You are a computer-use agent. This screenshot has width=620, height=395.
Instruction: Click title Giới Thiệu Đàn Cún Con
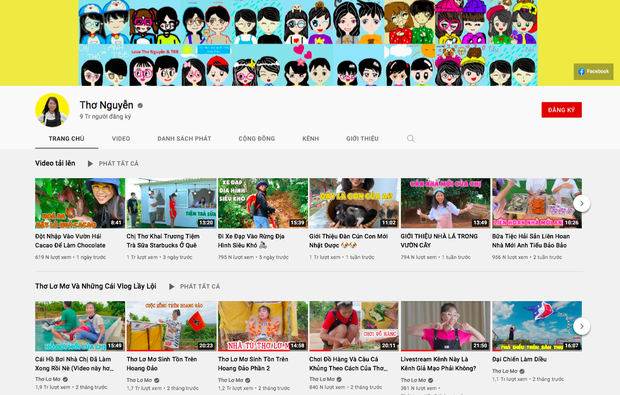click(x=348, y=241)
